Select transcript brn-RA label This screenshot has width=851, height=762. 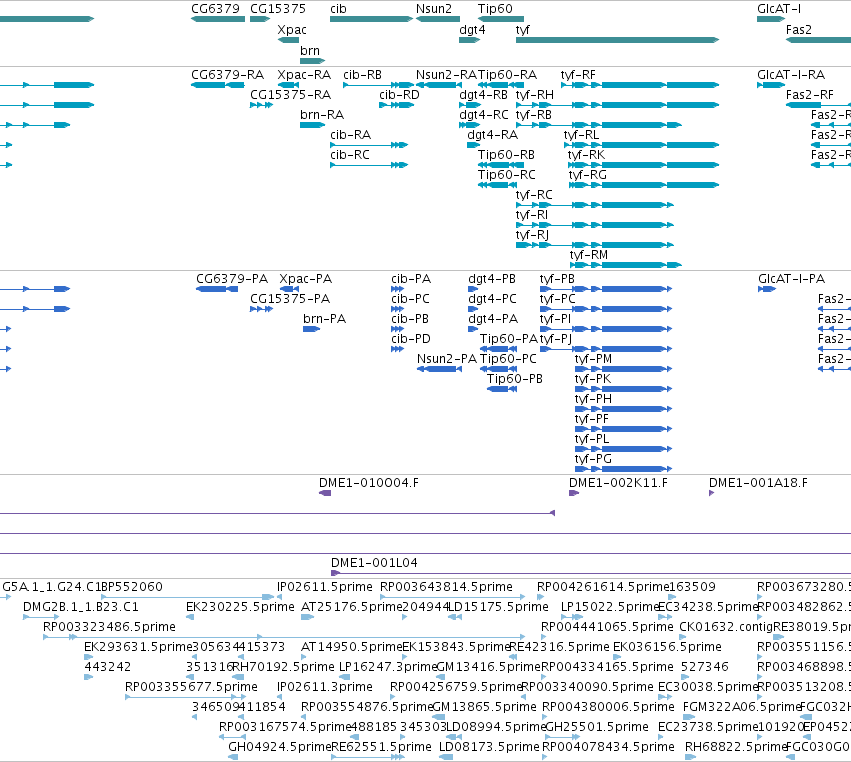[322, 115]
